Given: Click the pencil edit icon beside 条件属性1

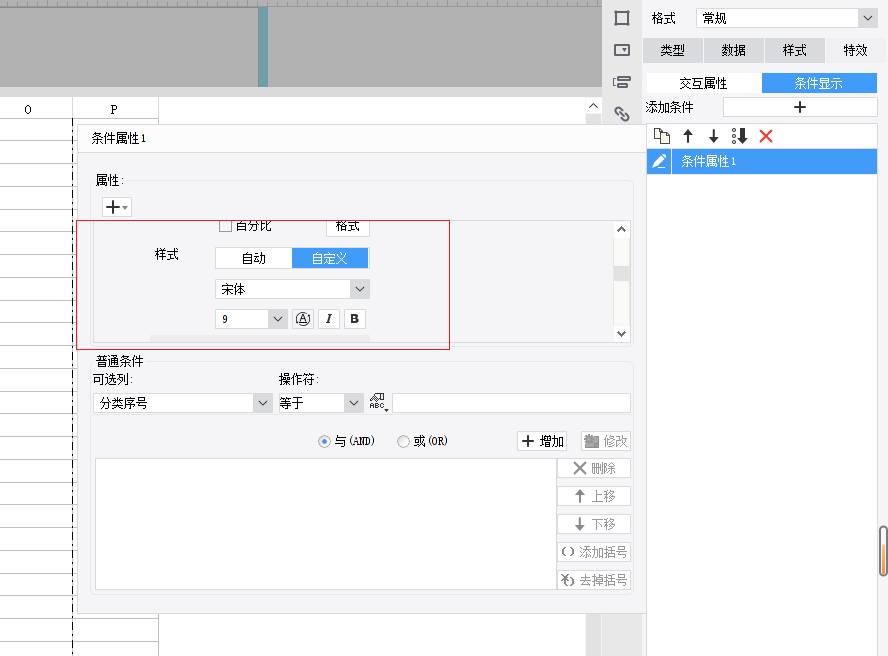Looking at the screenshot, I should point(659,161).
